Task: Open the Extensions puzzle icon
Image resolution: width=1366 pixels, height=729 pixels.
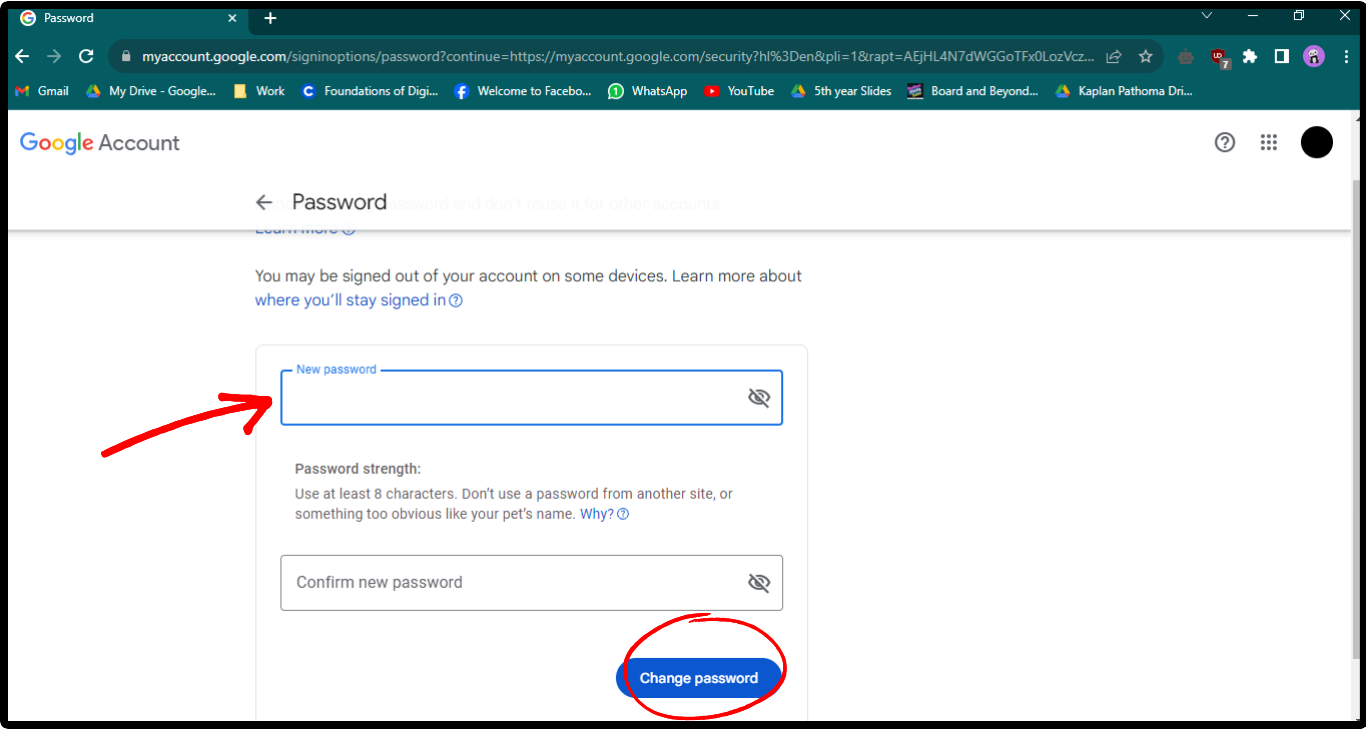Action: click(x=1250, y=57)
